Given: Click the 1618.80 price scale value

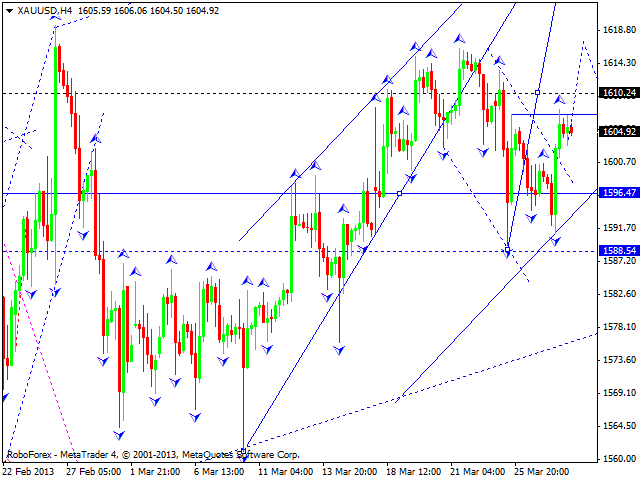Looking at the screenshot, I should click(x=619, y=30).
